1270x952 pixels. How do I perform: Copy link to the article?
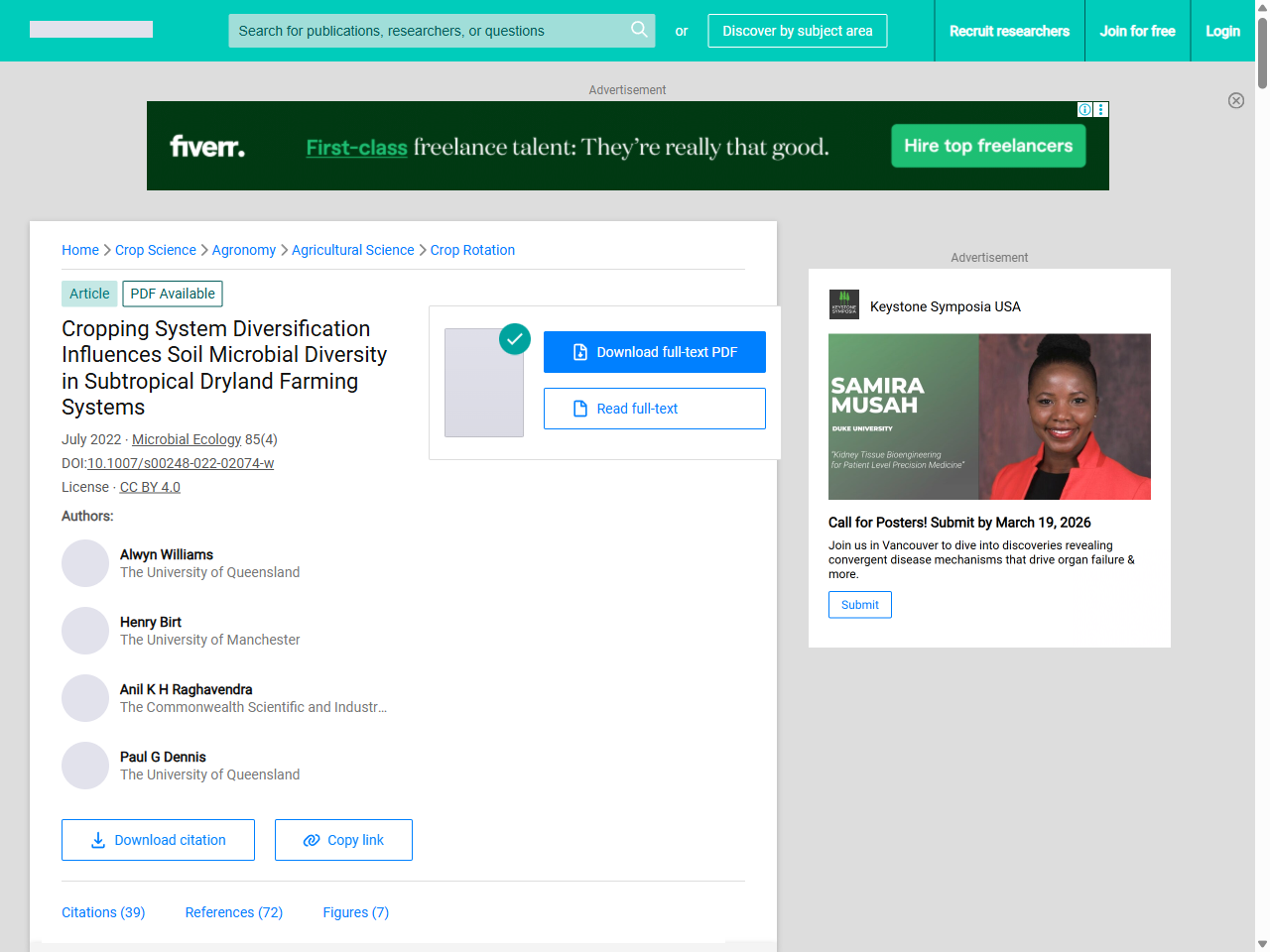click(343, 840)
